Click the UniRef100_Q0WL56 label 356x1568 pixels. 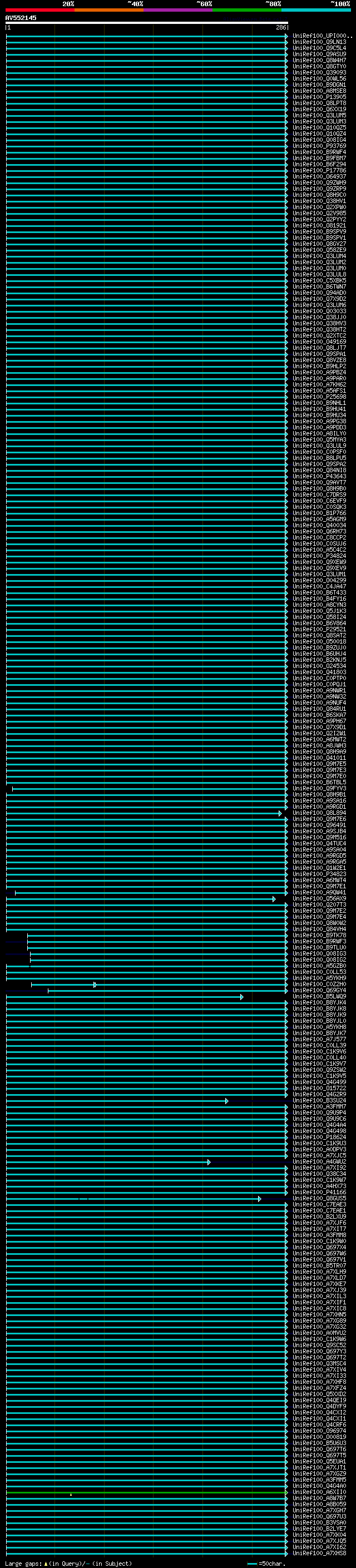coord(319,78)
